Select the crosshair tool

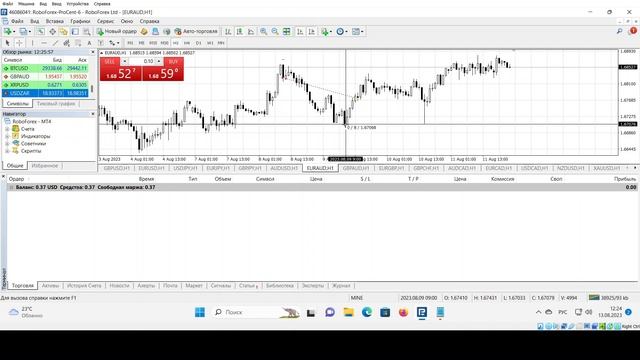[19, 43]
